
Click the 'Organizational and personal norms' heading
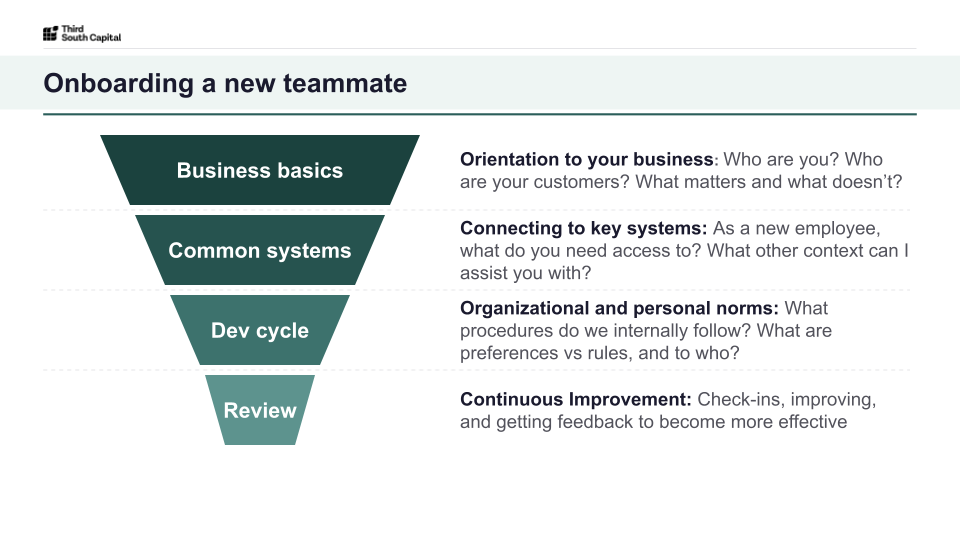[619, 308]
